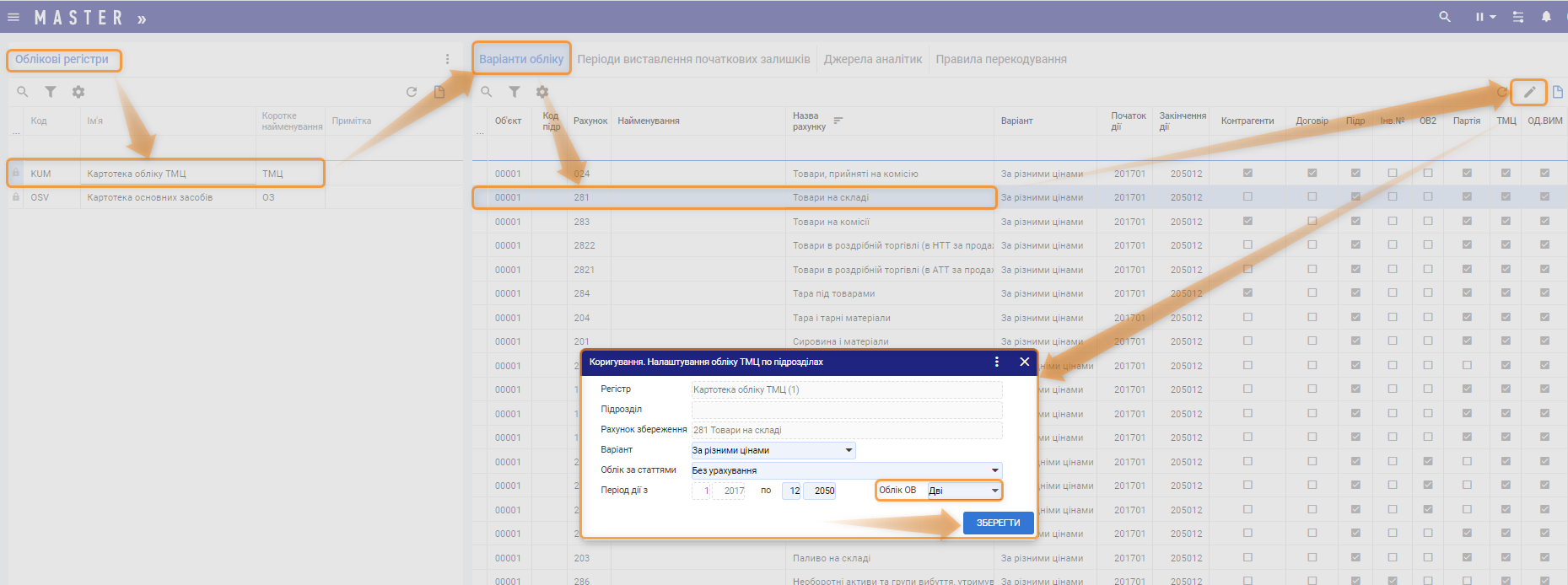Image resolution: width=1568 pixels, height=585 pixels.
Task: Open the notifications bell
Action: pyautogui.click(x=1546, y=17)
